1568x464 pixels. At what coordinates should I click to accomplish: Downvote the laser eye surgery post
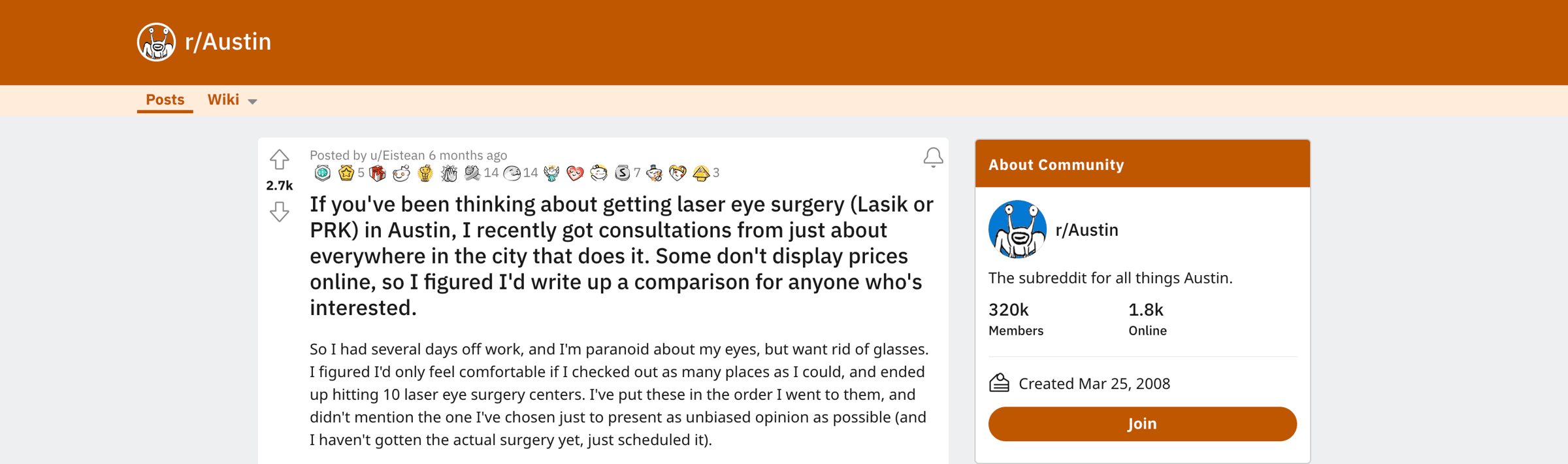point(279,212)
